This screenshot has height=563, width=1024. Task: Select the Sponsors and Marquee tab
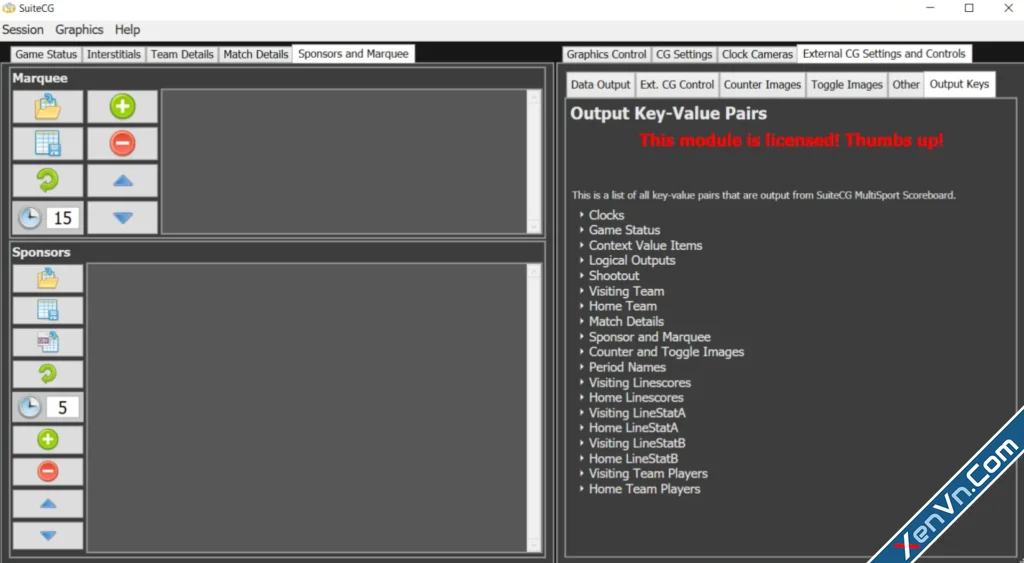pyautogui.click(x=353, y=54)
